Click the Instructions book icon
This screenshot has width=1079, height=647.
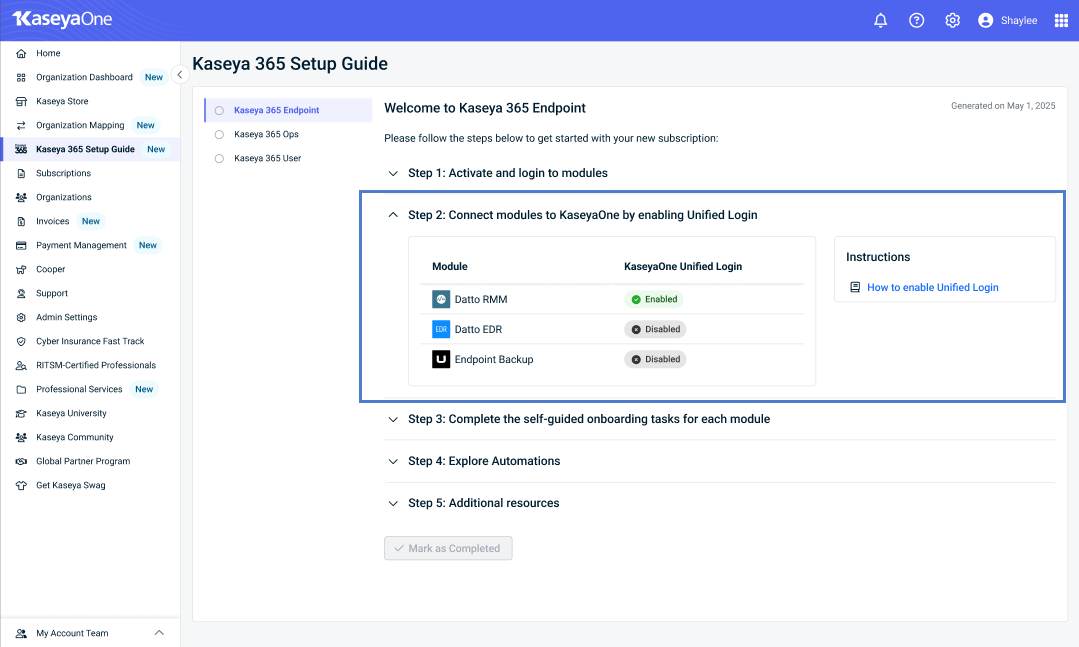click(x=855, y=288)
